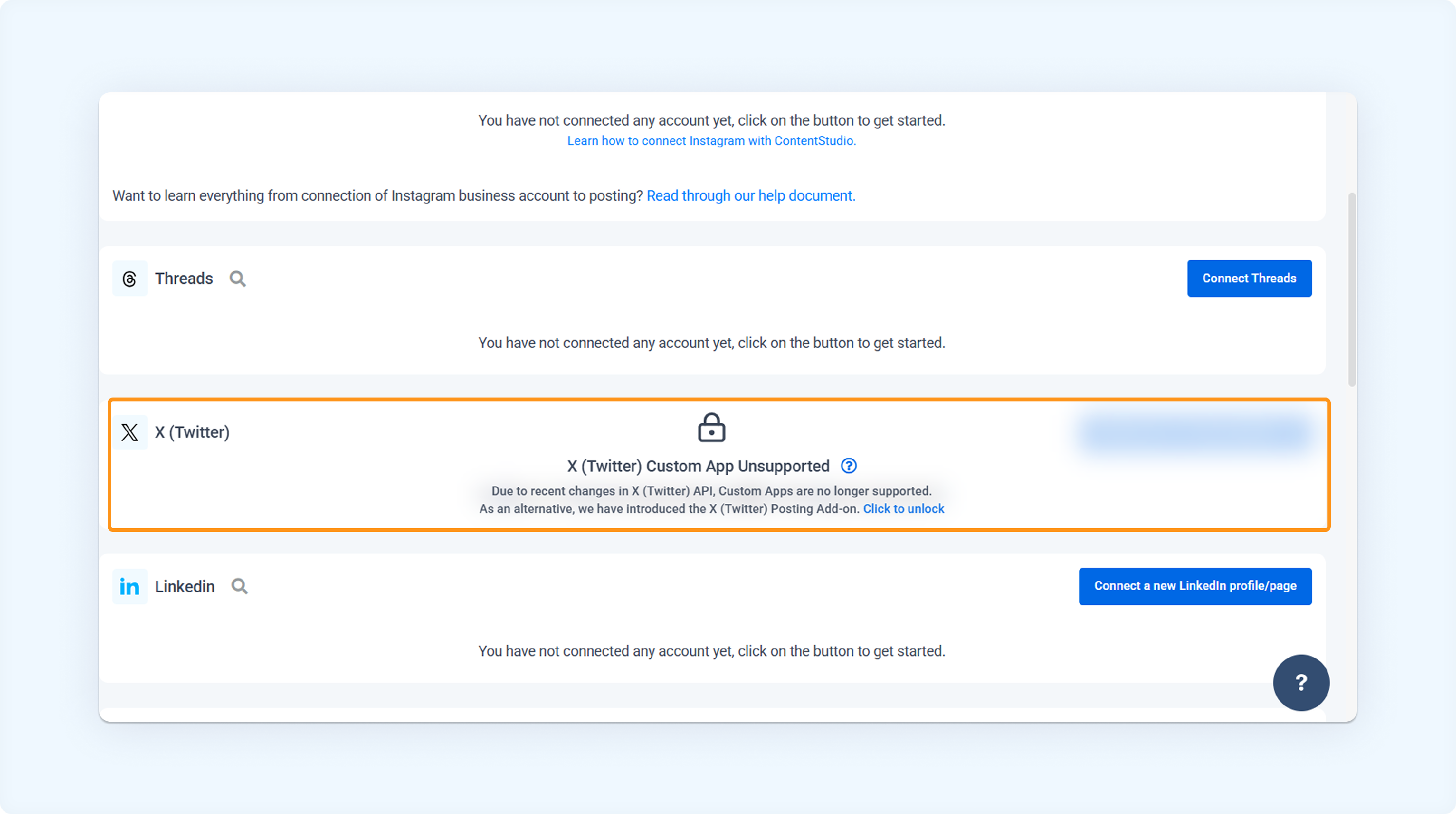Select the Threads section title
The image size is (1456, 814).
(x=183, y=279)
